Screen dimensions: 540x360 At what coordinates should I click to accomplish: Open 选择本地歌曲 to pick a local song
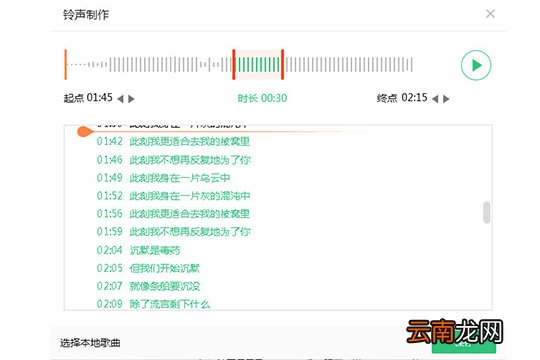click(90, 343)
